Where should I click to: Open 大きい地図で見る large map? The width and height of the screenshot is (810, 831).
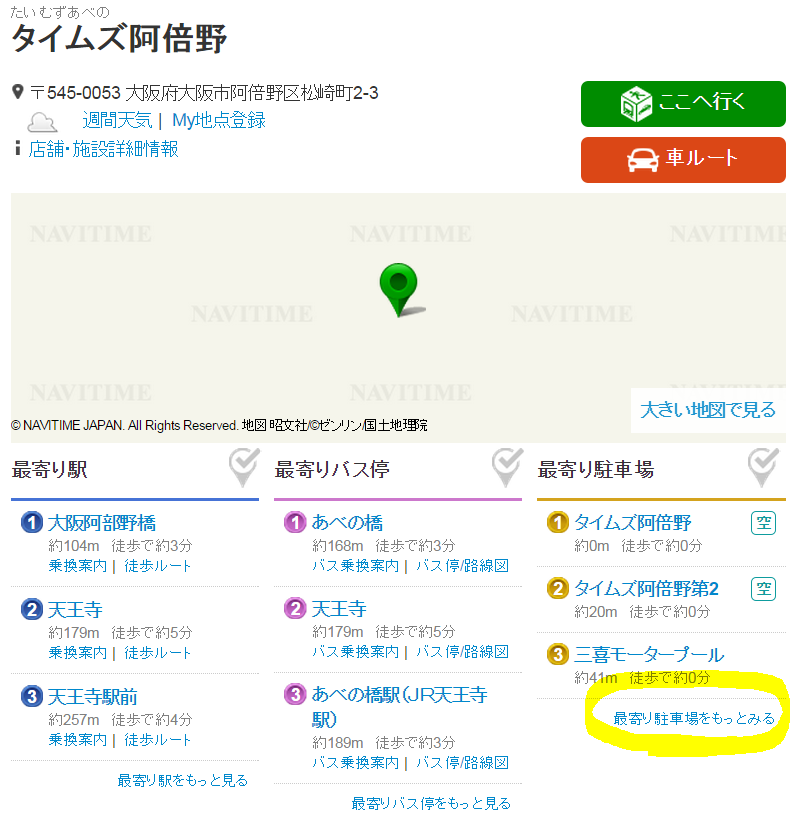[708, 410]
